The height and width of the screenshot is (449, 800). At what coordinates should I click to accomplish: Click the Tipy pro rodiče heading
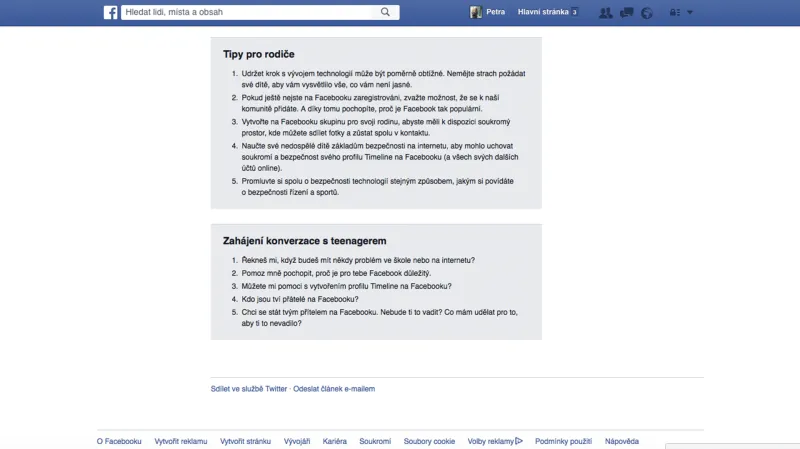click(x=259, y=54)
